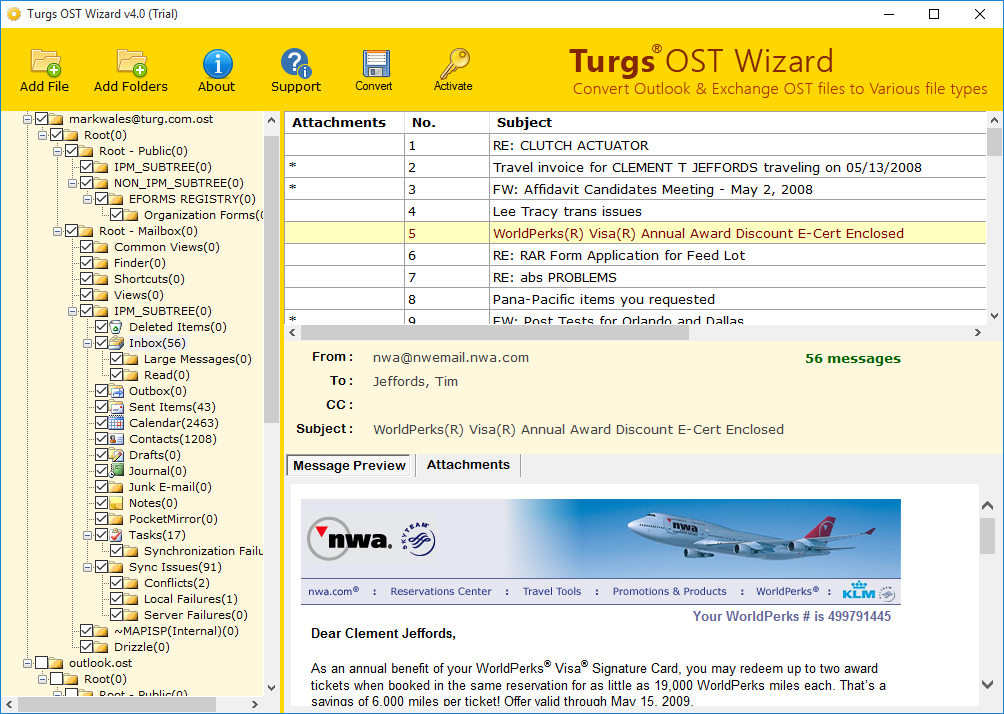Open the Travel Tools link

[551, 592]
